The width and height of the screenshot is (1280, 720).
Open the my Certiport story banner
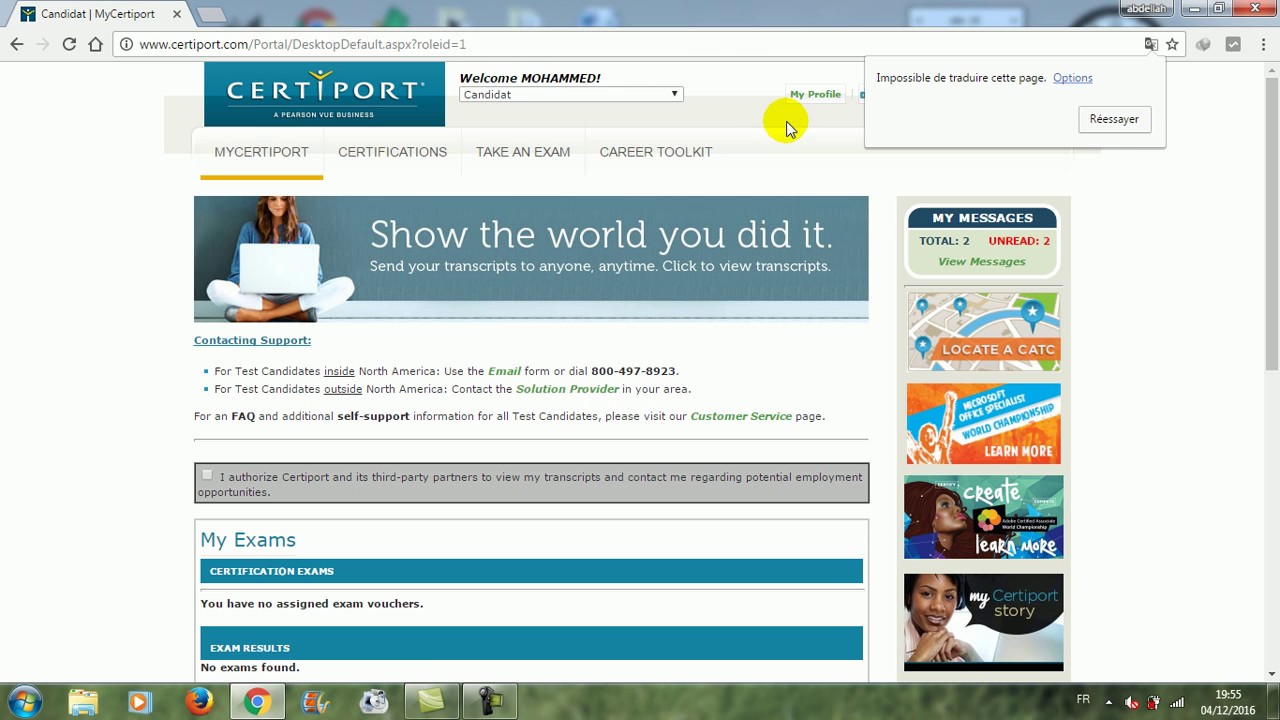pyautogui.click(x=984, y=622)
